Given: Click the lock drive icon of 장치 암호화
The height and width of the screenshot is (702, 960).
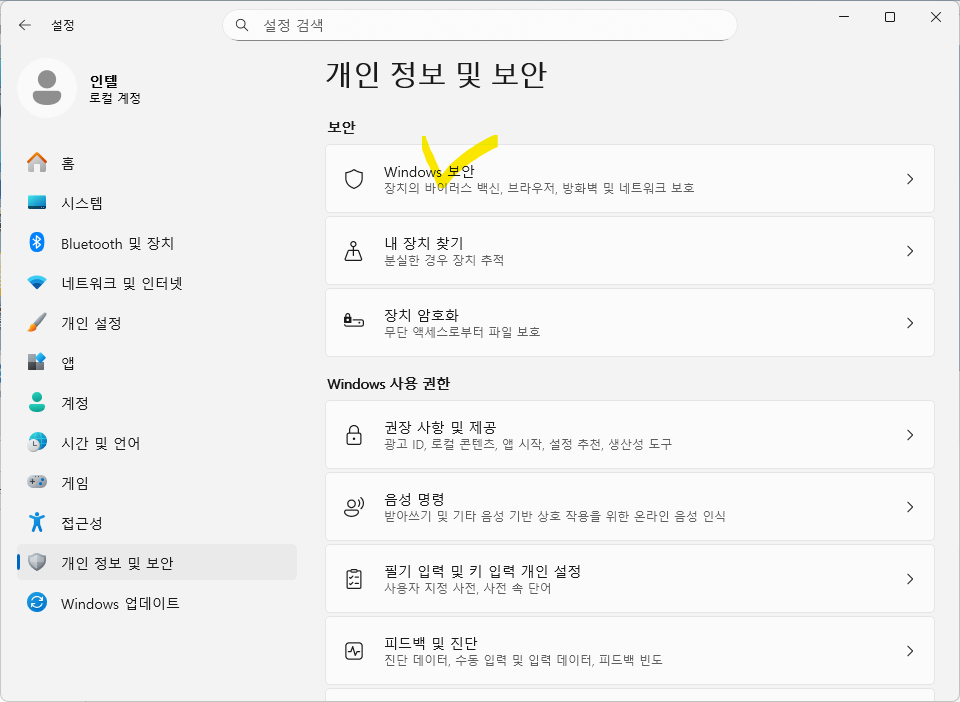Looking at the screenshot, I should pos(354,320).
